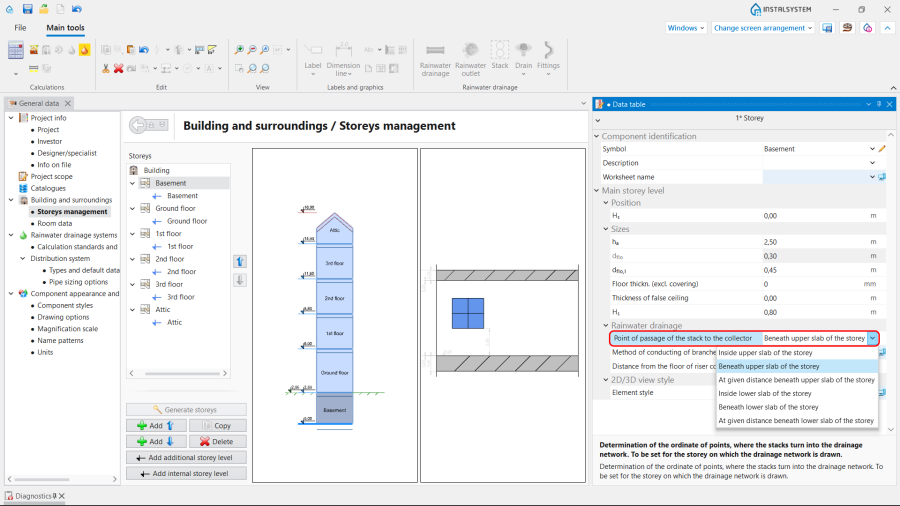Choose Inside lower slab of the storey
900x506 pixels.
pos(797,394)
